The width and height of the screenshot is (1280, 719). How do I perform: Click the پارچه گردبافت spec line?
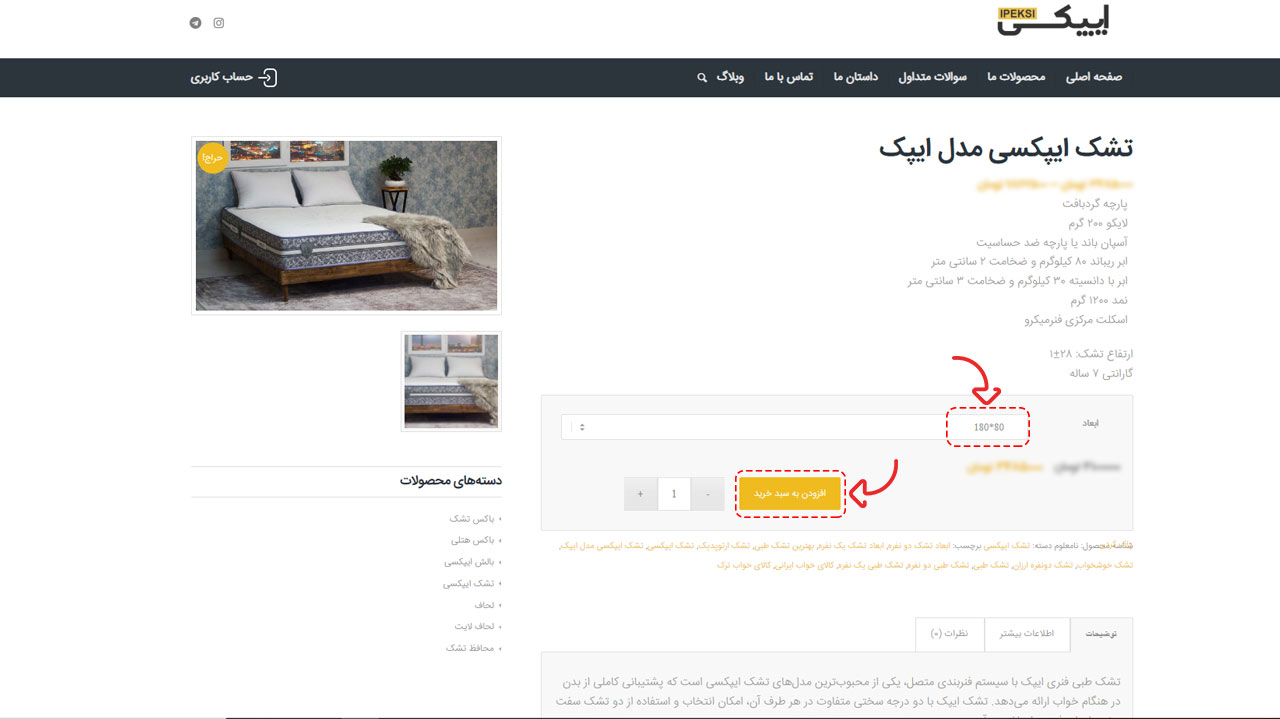1094,203
